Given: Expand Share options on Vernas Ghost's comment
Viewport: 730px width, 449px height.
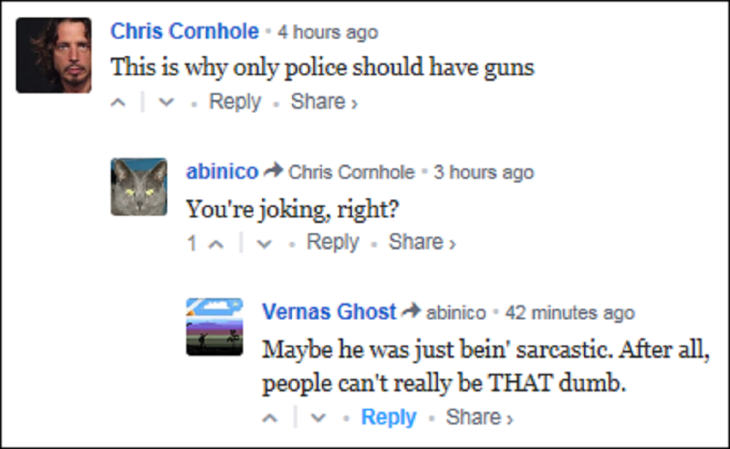Looking at the screenshot, I should coord(478,417).
